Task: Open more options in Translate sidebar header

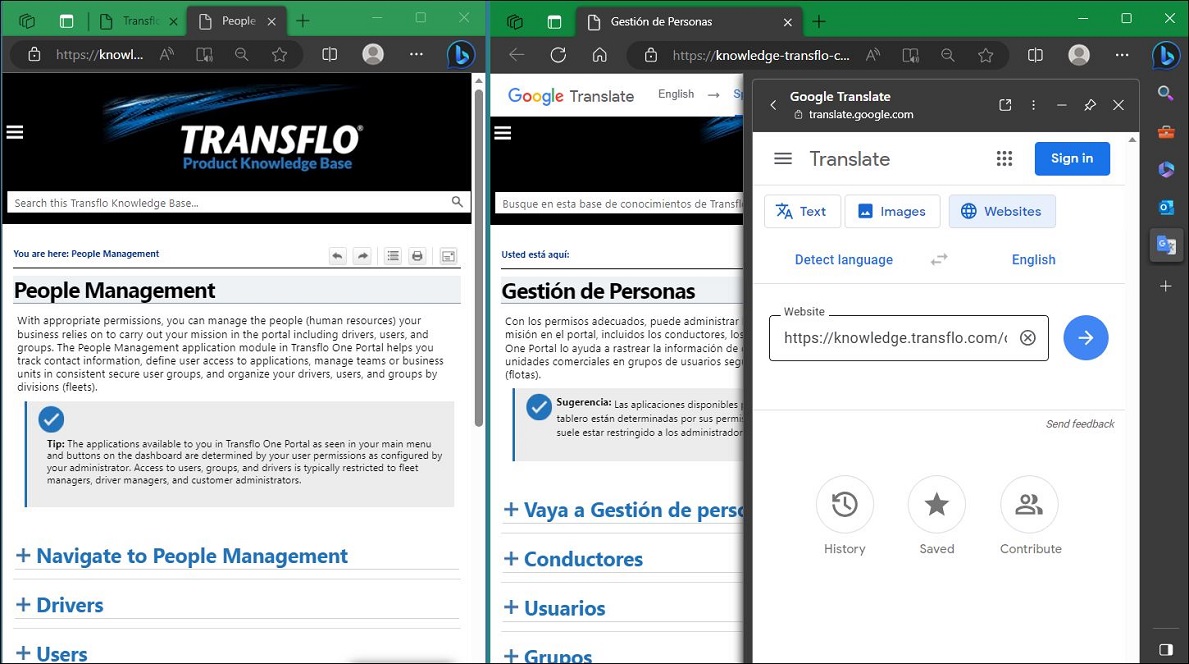Action: click(x=1033, y=105)
